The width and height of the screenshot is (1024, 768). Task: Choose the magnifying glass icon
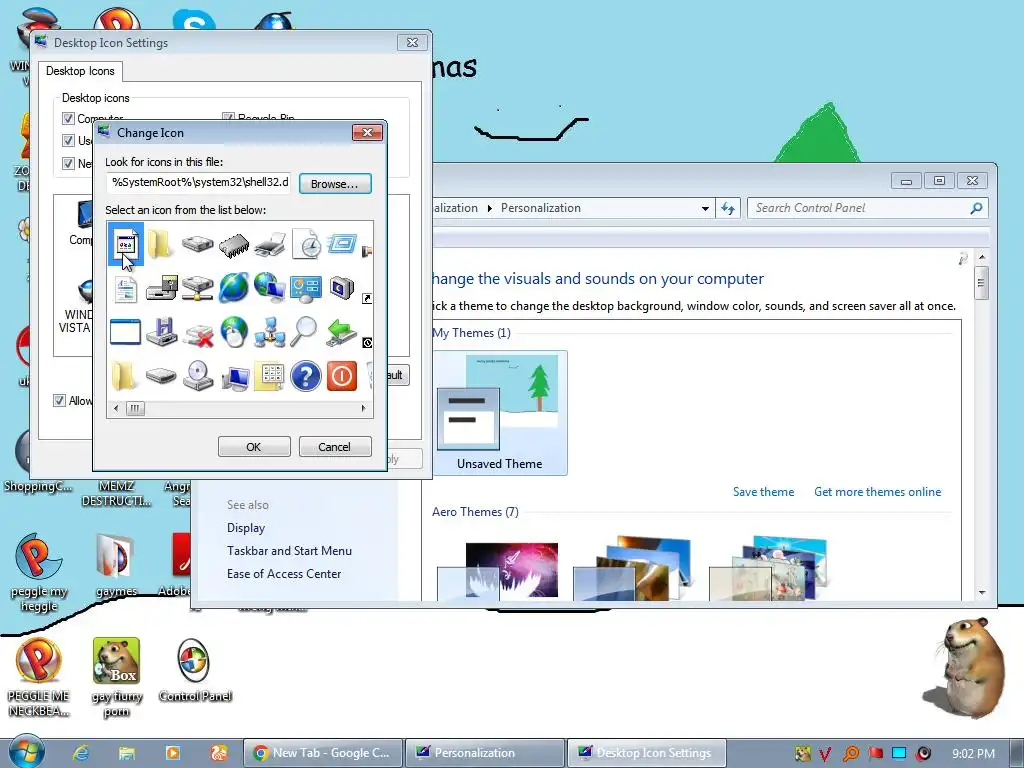[304, 332]
